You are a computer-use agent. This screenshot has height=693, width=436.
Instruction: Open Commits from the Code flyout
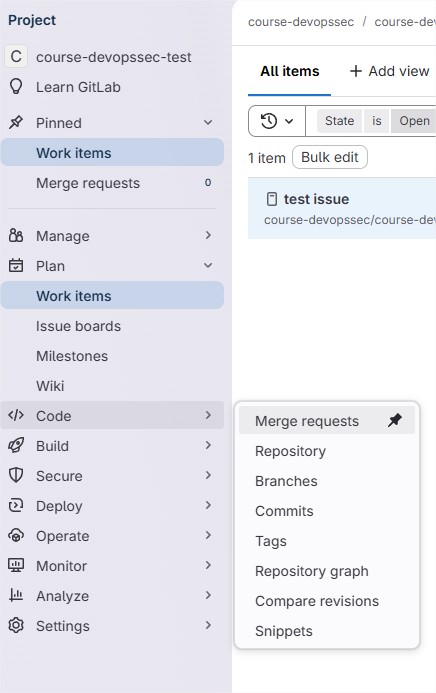(x=326, y=511)
